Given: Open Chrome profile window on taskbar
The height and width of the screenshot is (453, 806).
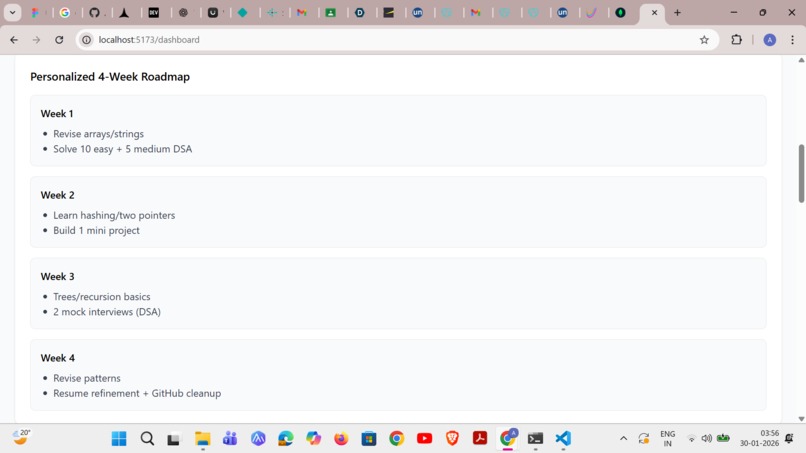Looking at the screenshot, I should [508, 439].
